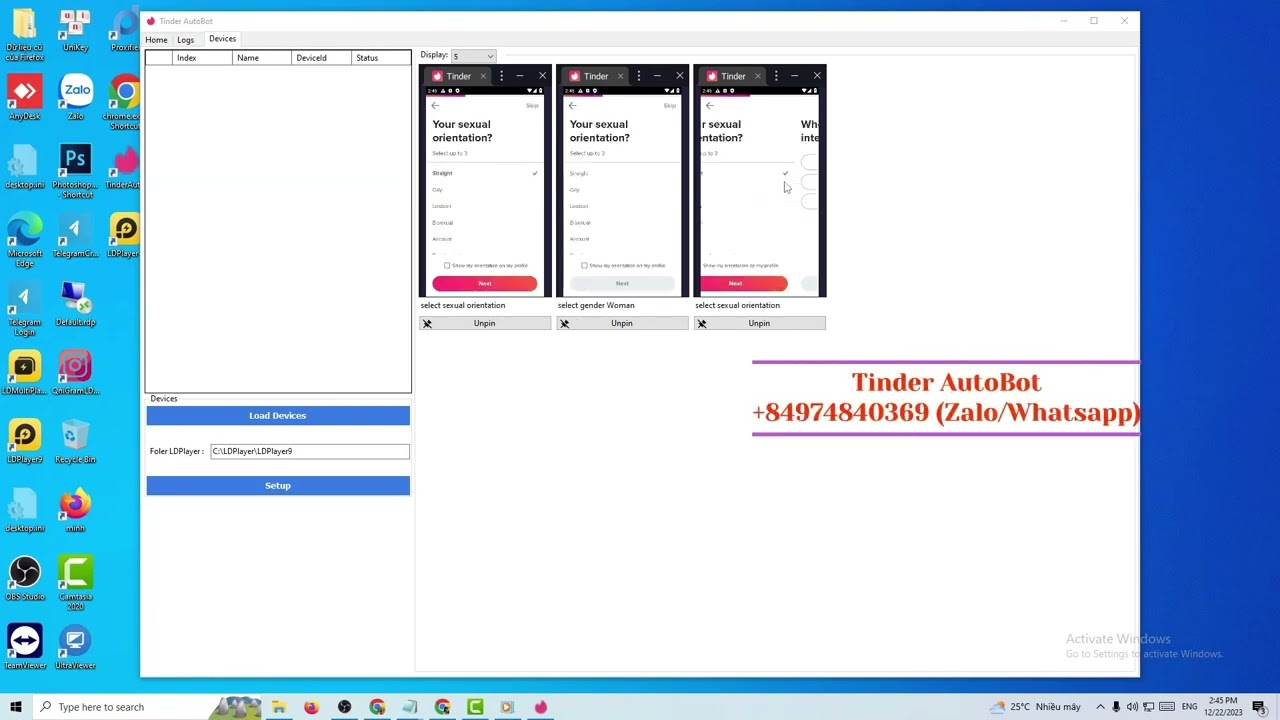This screenshot has width=1280, height=720.
Task: Unpin the third emulator view
Action: [760, 323]
